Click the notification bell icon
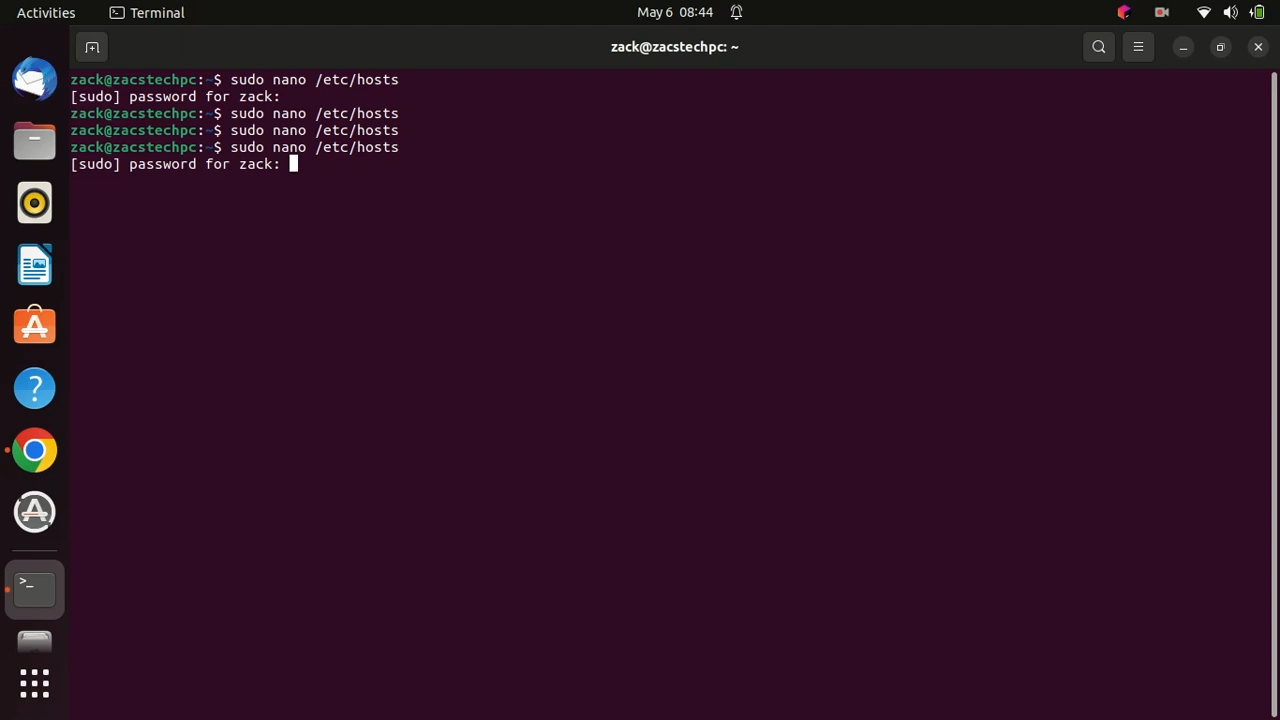This screenshot has width=1280, height=720. pos(736,13)
